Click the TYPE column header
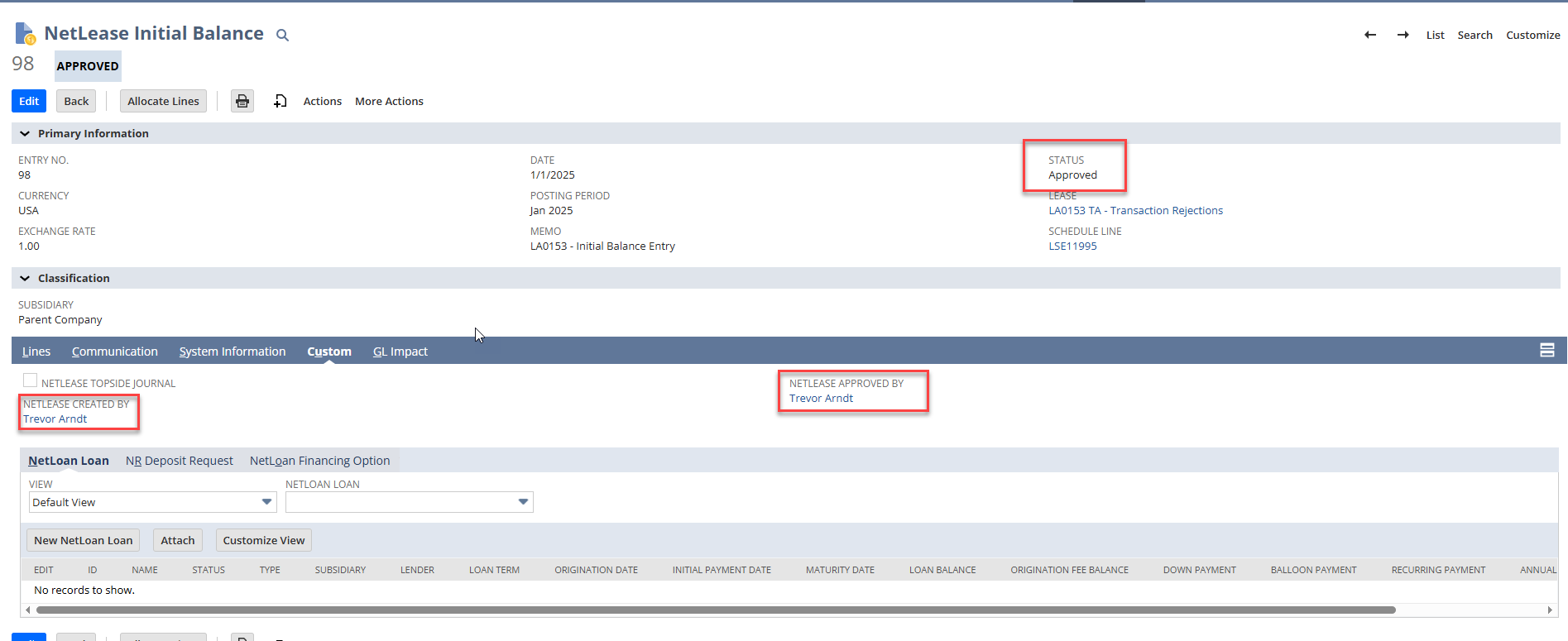 click(270, 570)
